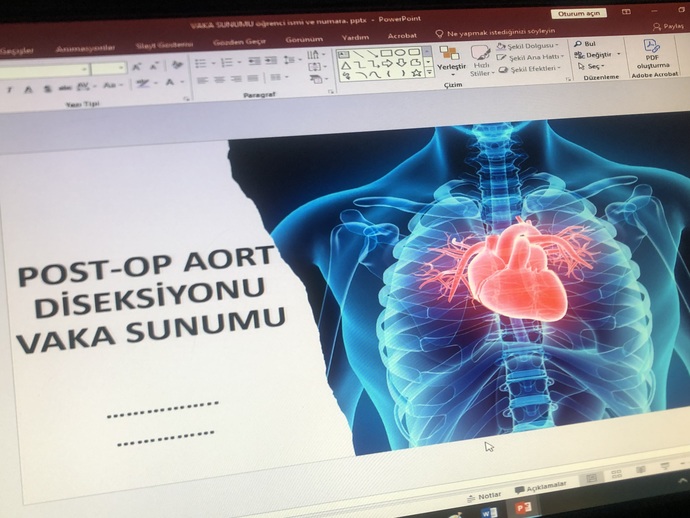This screenshot has height=518, width=690.
Task: Open the text direction menu
Action: 316,55
